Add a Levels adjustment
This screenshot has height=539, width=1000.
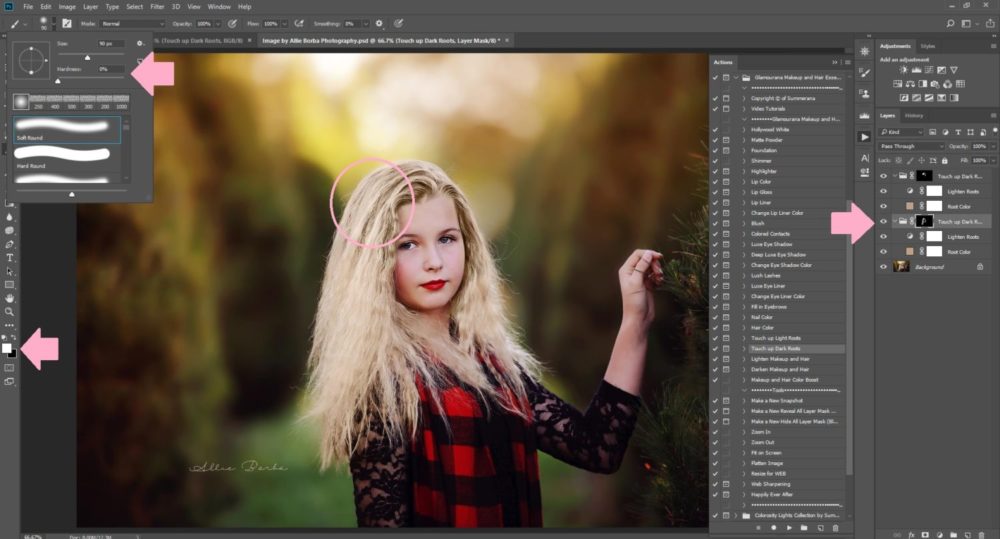[916, 70]
